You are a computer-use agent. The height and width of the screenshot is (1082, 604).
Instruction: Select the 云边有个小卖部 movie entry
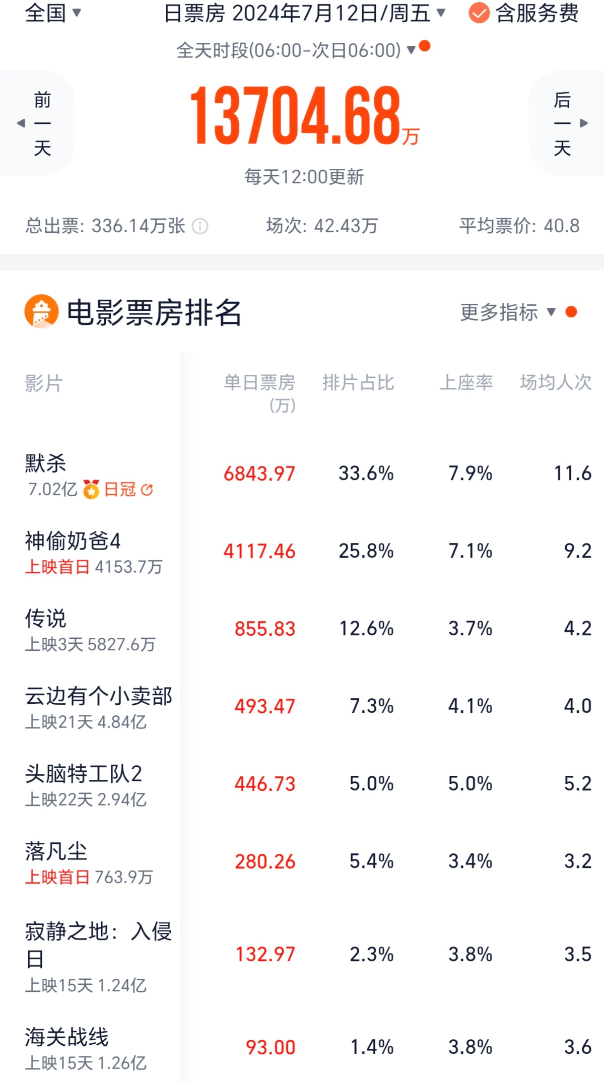98,696
